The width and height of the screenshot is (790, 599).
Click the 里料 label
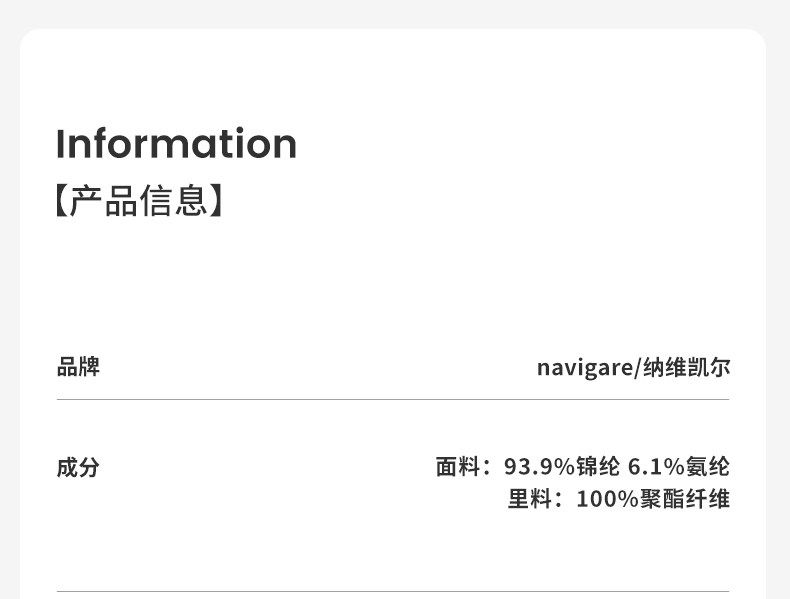[x=530, y=499]
